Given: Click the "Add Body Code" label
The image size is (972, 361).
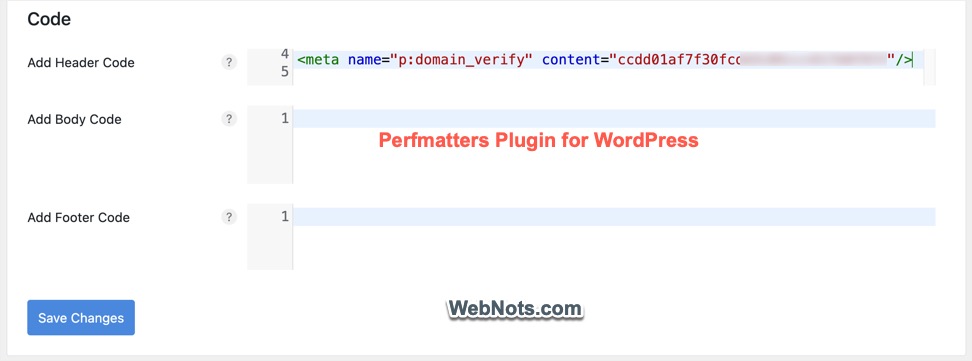Looking at the screenshot, I should [74, 119].
